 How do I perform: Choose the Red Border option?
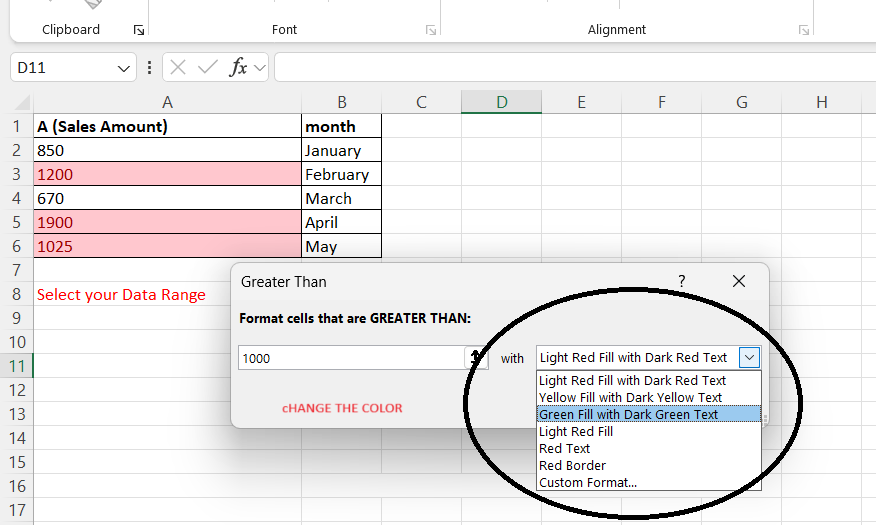(649, 465)
